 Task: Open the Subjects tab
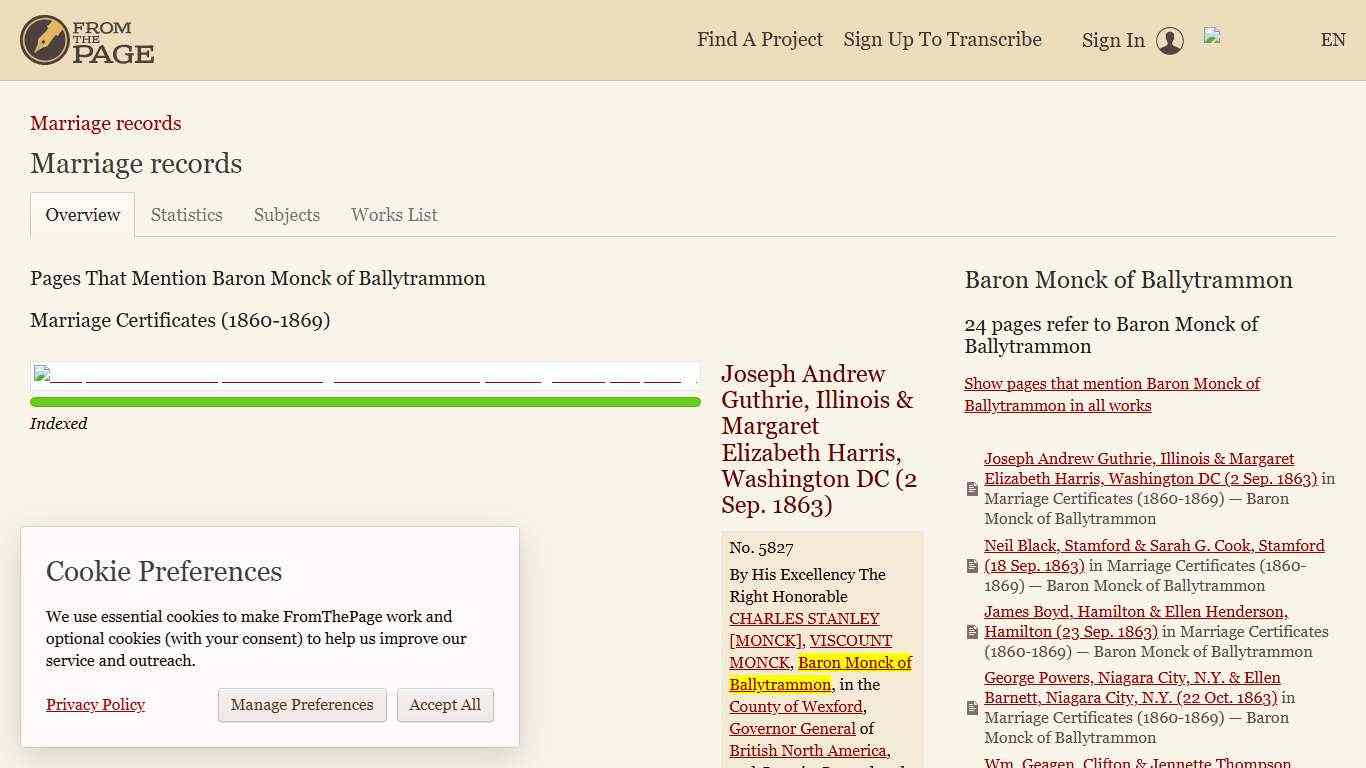click(x=286, y=215)
